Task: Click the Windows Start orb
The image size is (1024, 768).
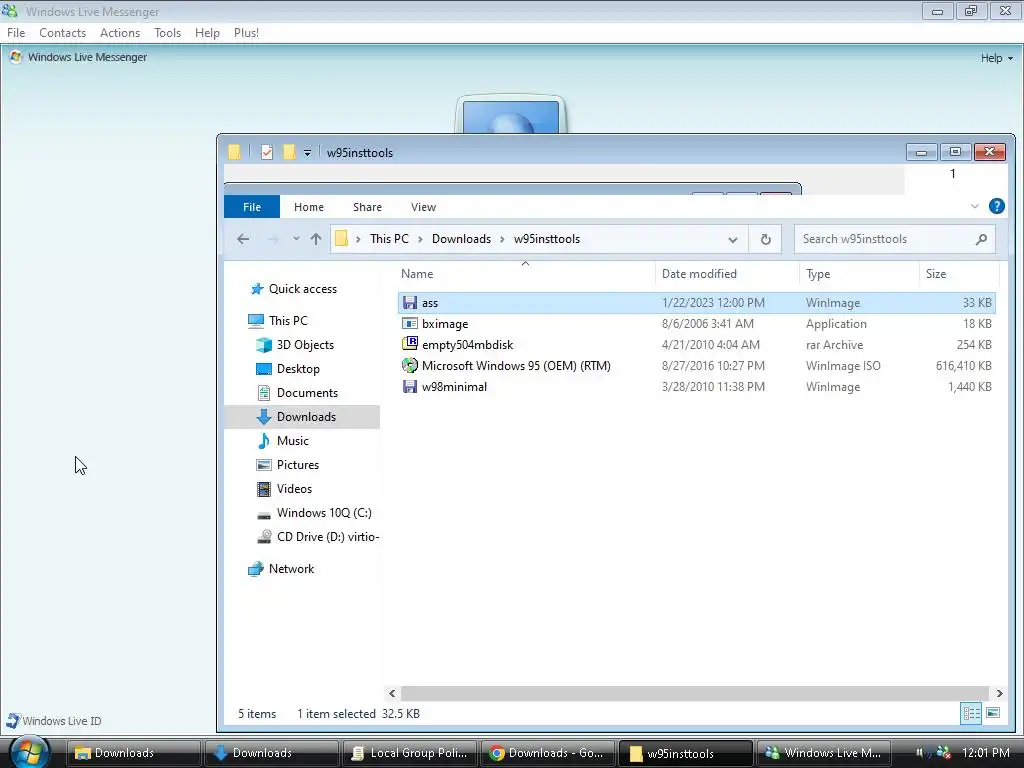Action: point(30,752)
